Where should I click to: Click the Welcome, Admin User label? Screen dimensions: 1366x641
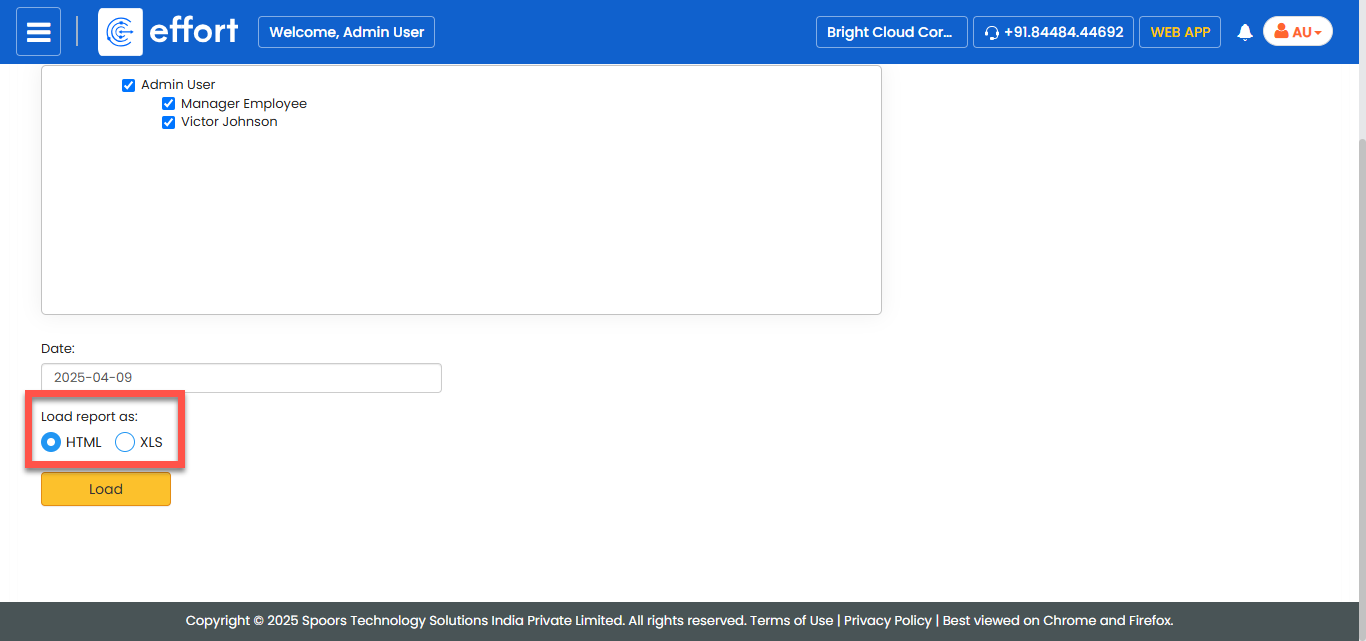tap(346, 32)
